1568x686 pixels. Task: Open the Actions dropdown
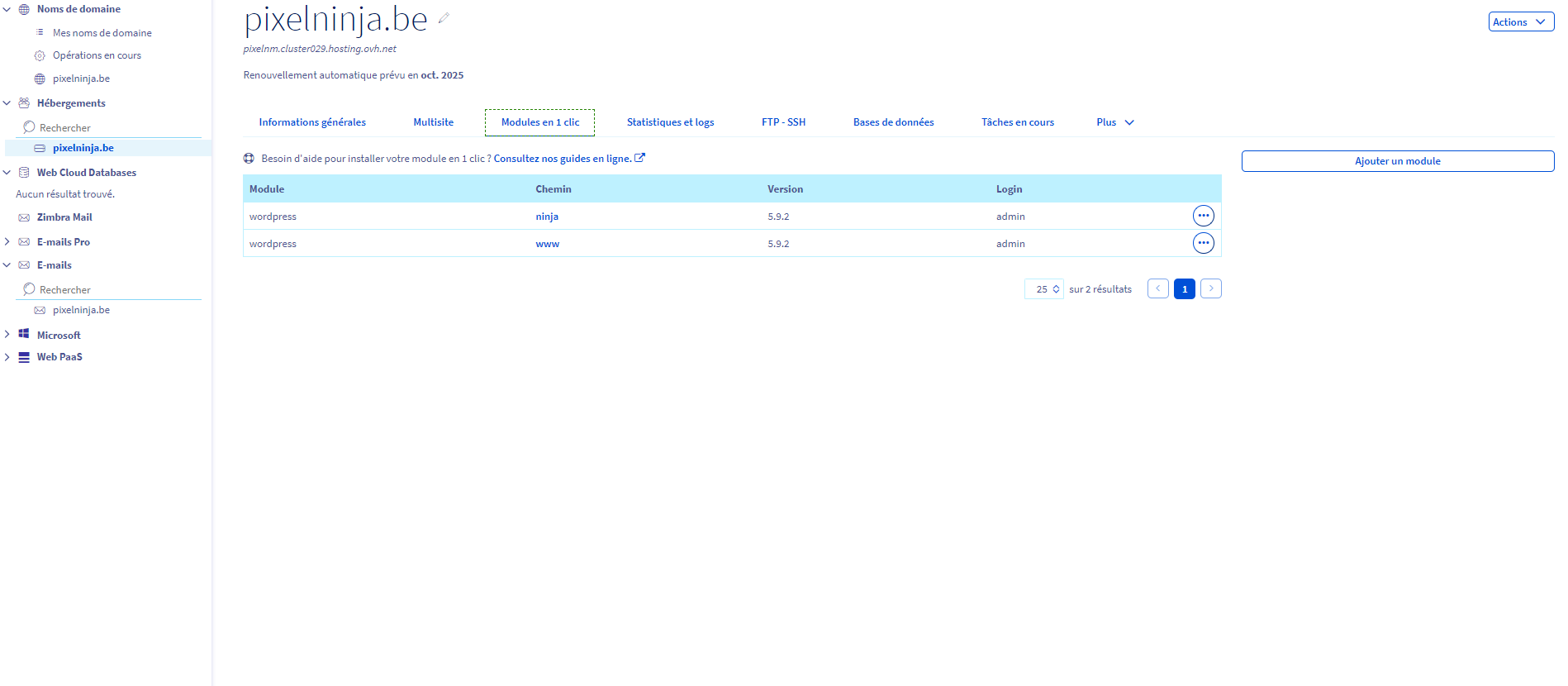click(x=1520, y=22)
